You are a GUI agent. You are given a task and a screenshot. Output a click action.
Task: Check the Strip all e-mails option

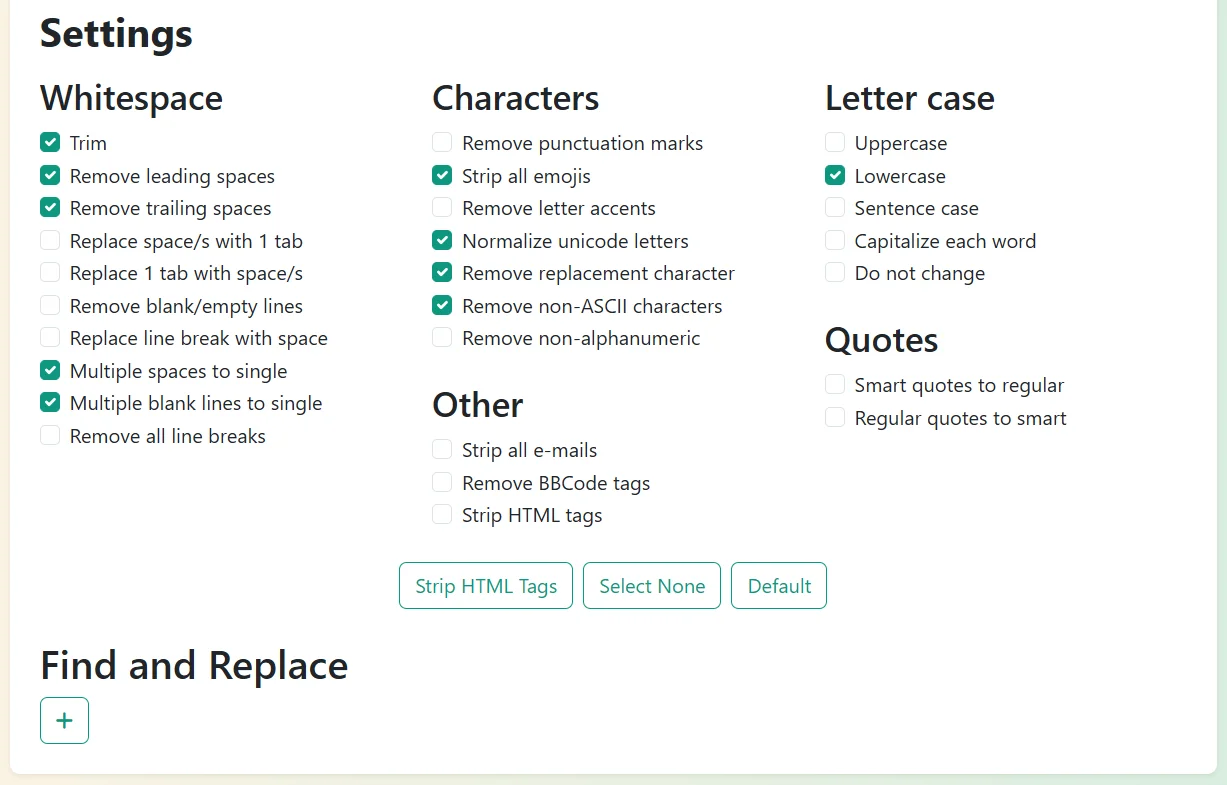(x=442, y=450)
